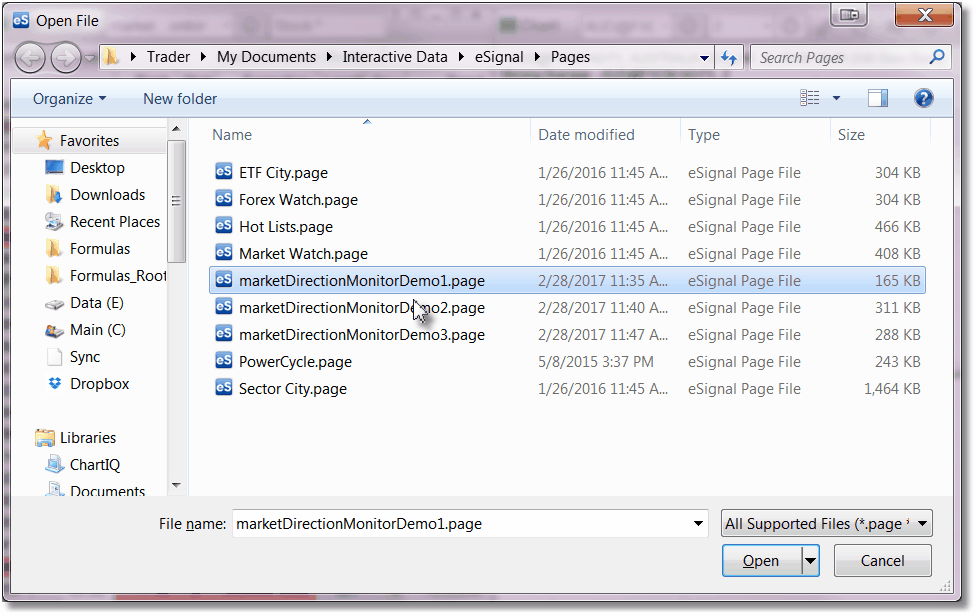The height and width of the screenshot is (616, 976).
Task: Click the eS app icon in title bar
Action: (21, 20)
